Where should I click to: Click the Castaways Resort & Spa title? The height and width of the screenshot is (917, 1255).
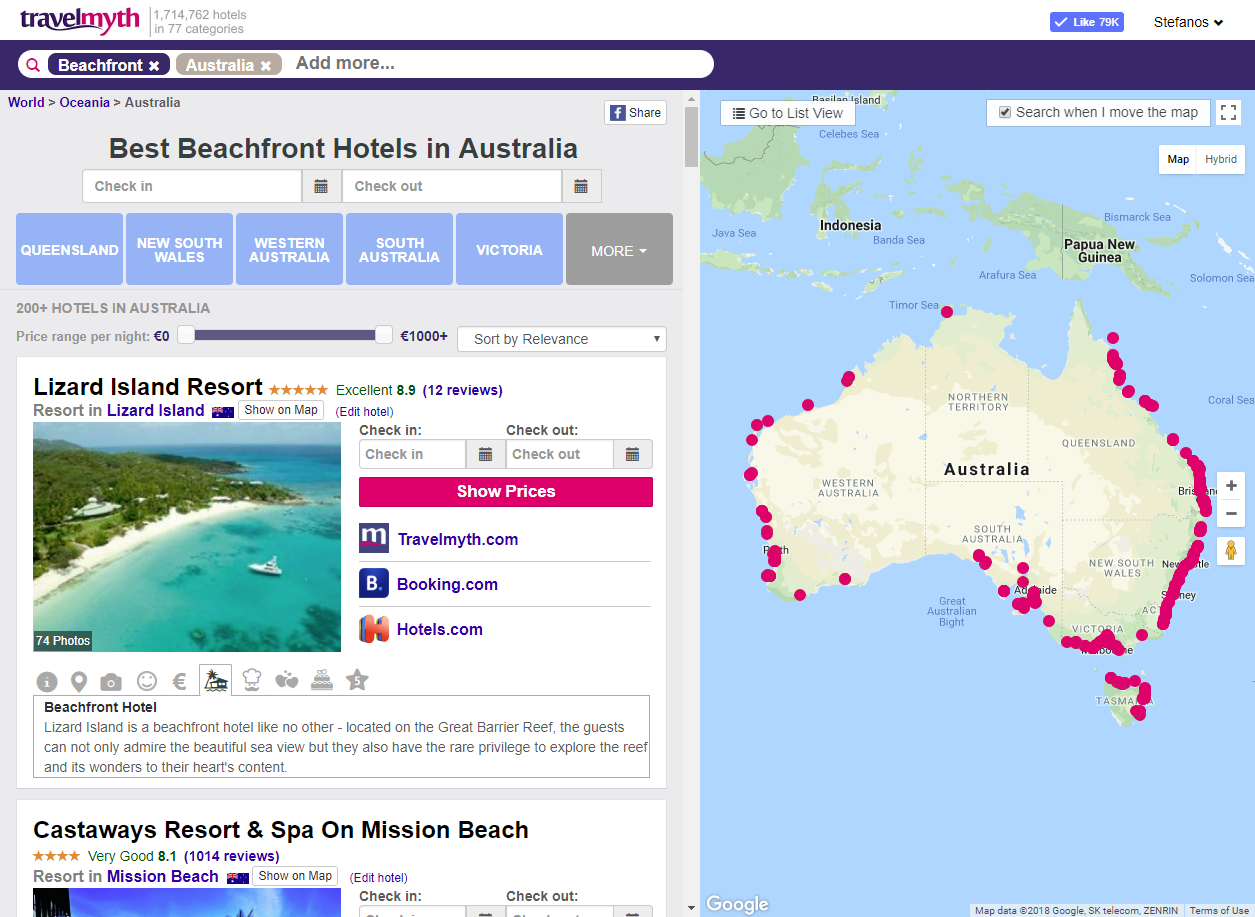[281, 830]
